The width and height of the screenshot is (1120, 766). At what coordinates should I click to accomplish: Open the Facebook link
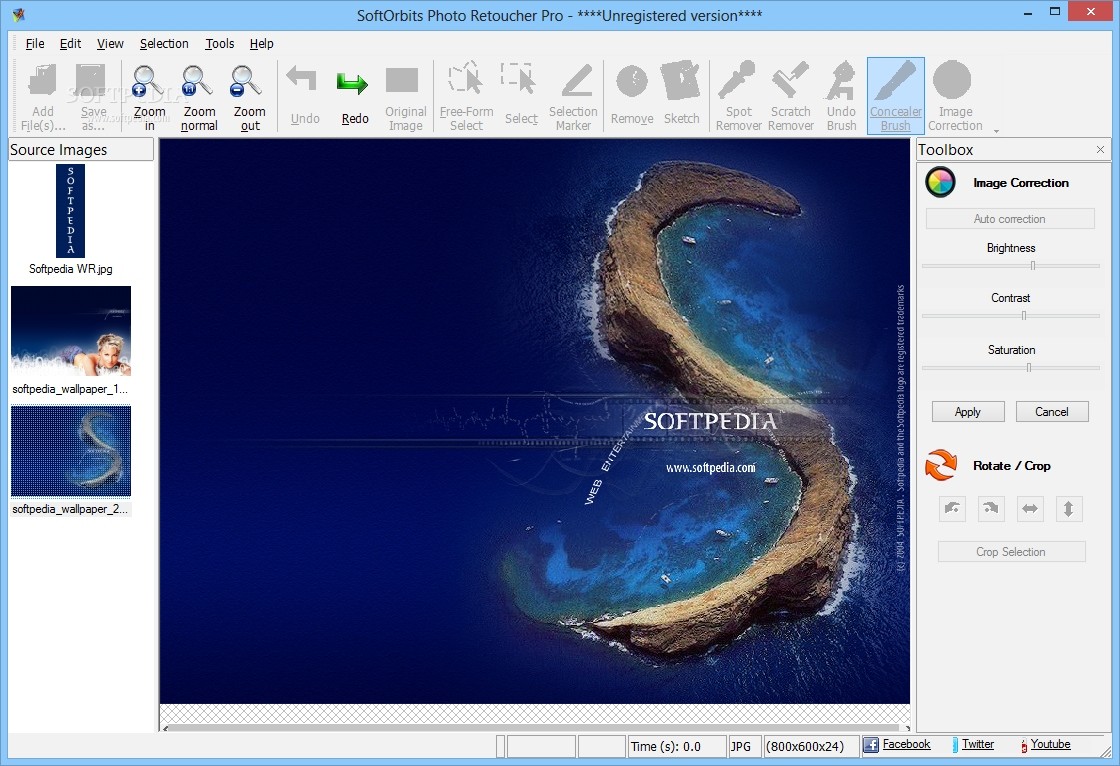tap(906, 744)
